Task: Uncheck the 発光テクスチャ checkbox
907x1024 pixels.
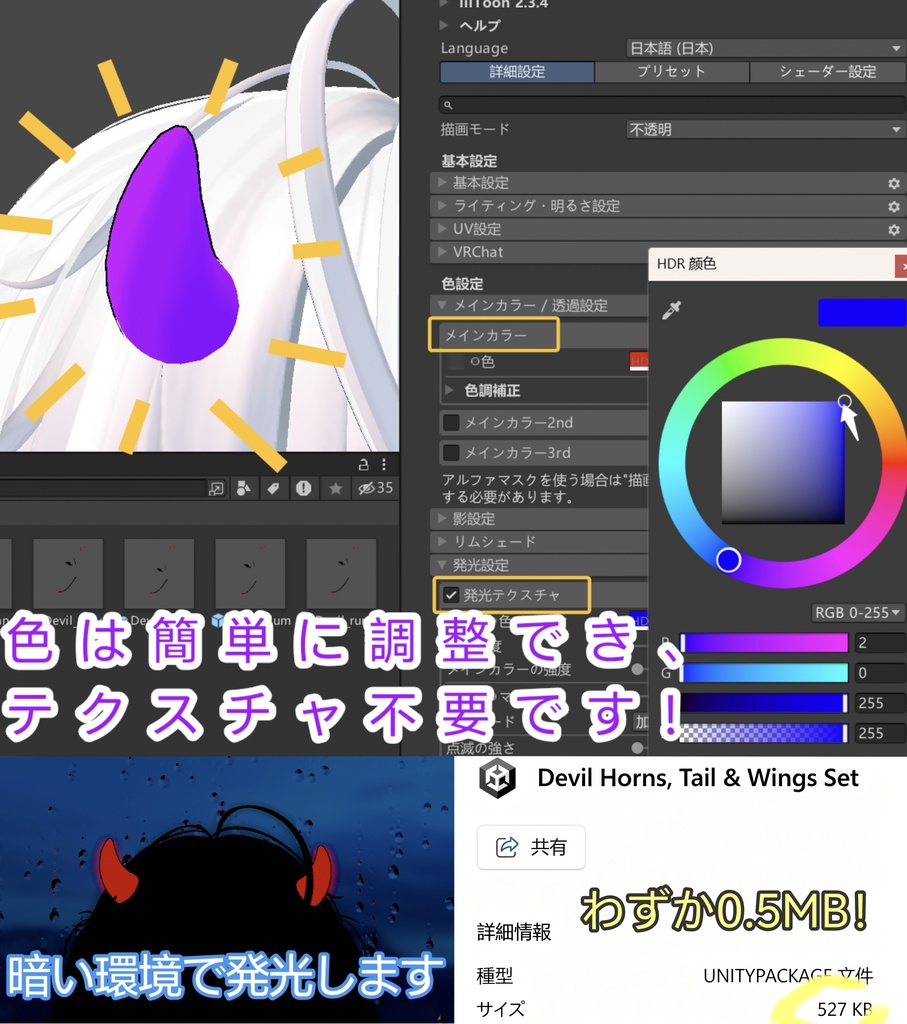Action: 451,595
